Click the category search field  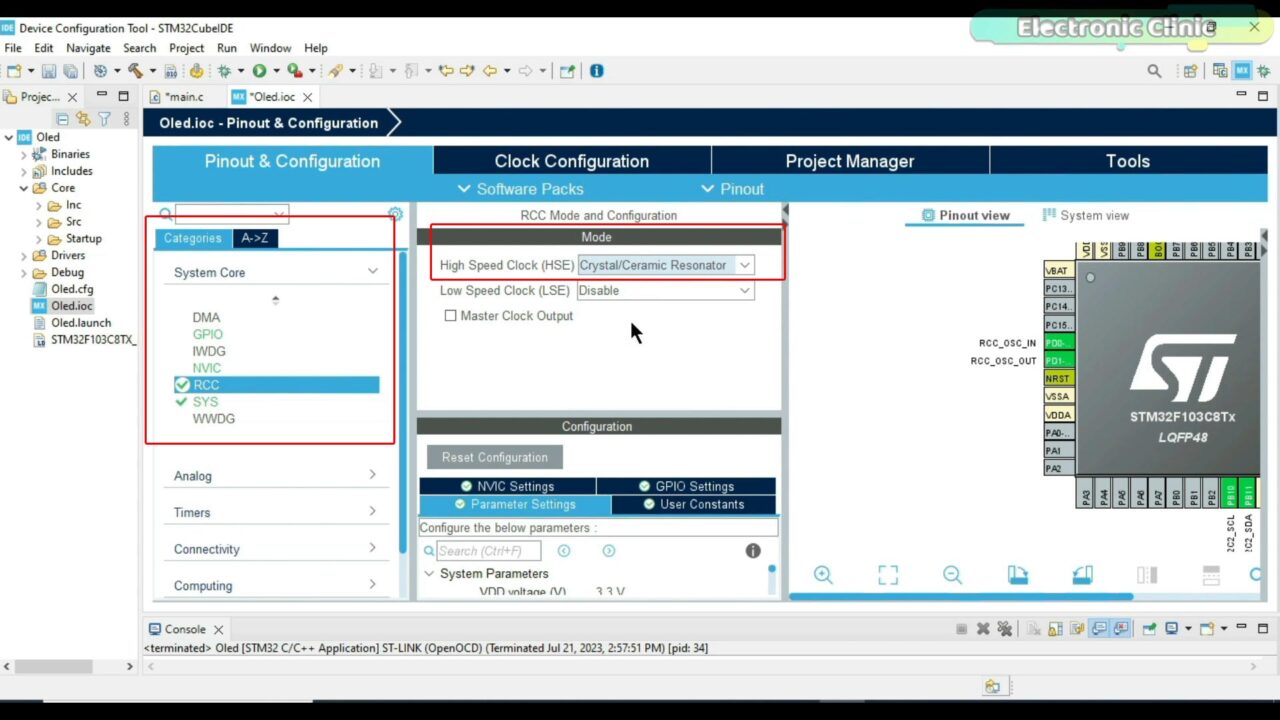(231, 214)
